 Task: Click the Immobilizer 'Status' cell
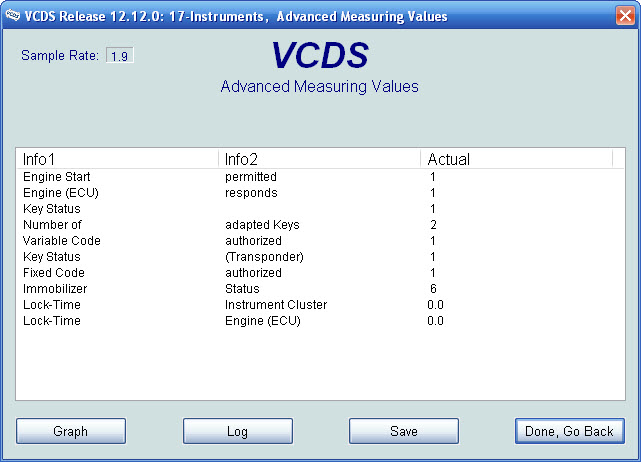(x=242, y=289)
